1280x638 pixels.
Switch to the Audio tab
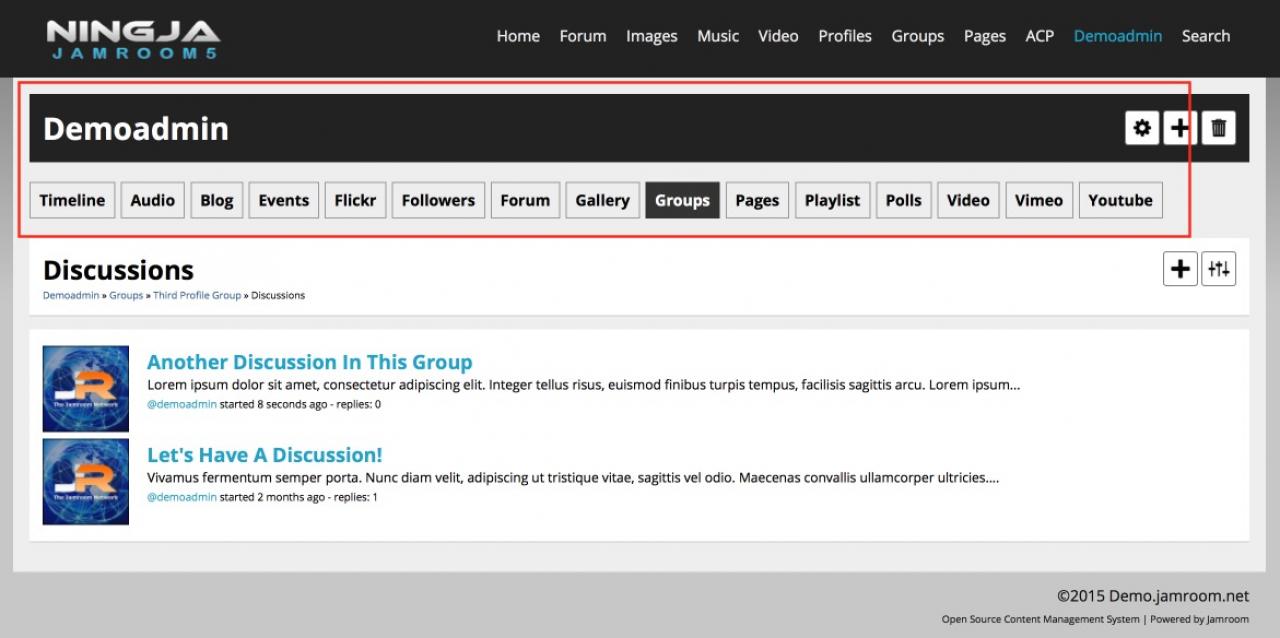pyautogui.click(x=153, y=200)
